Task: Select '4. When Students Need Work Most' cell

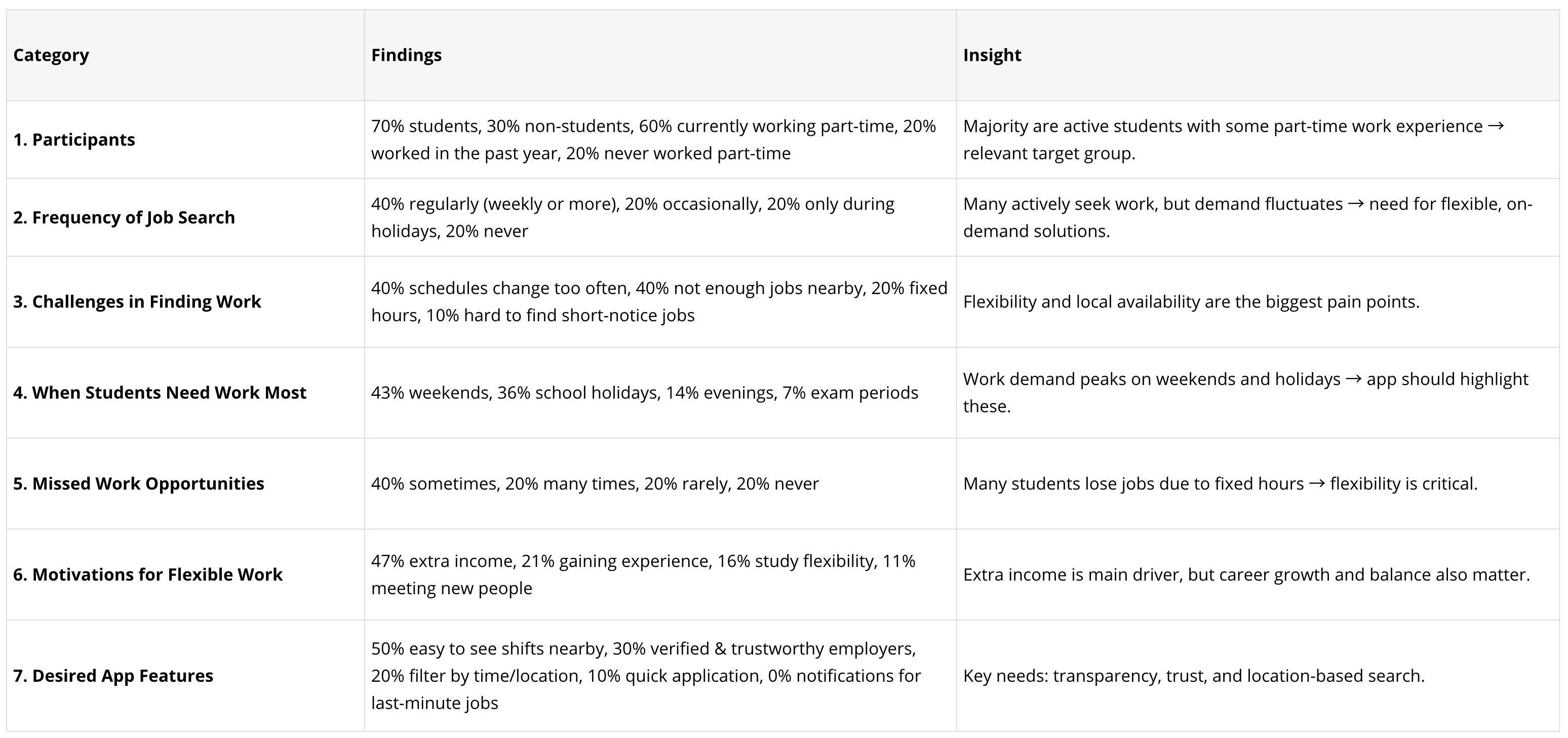Action: pos(160,392)
